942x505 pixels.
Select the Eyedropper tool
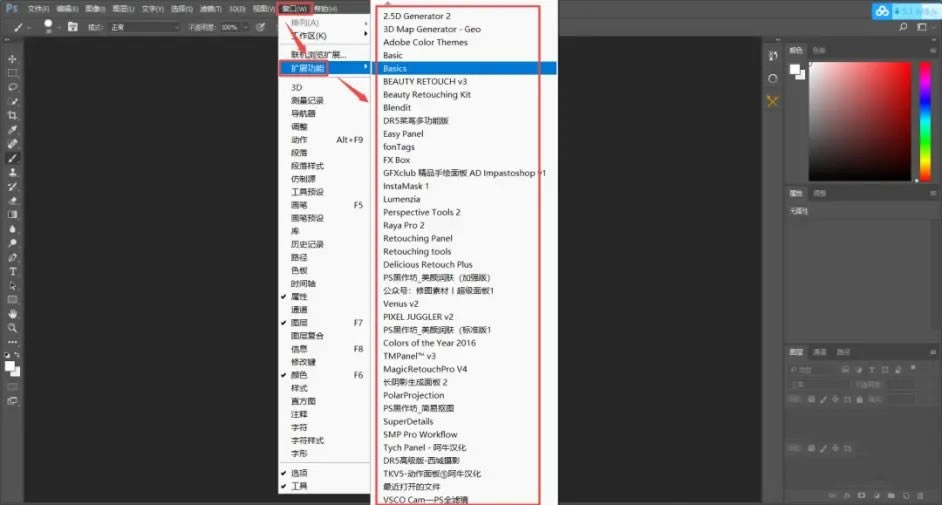pos(12,130)
